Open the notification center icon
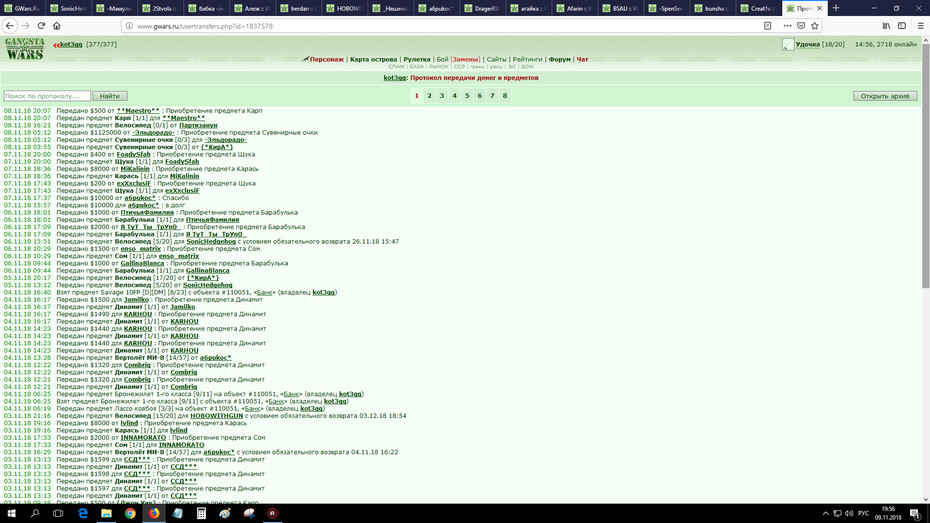This screenshot has height=523, width=930. pyautogui.click(x=916, y=514)
